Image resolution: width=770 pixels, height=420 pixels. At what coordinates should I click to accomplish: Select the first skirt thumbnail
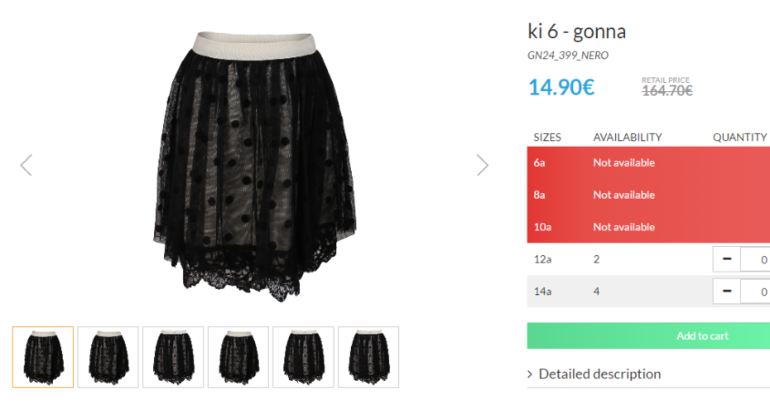[43, 357]
